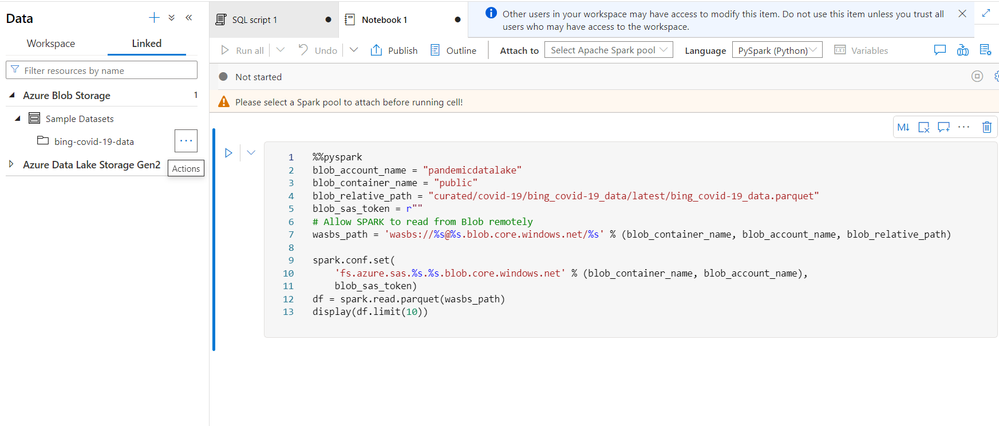Open the notebook comments icon
This screenshot has height=426, width=999.
click(939, 50)
